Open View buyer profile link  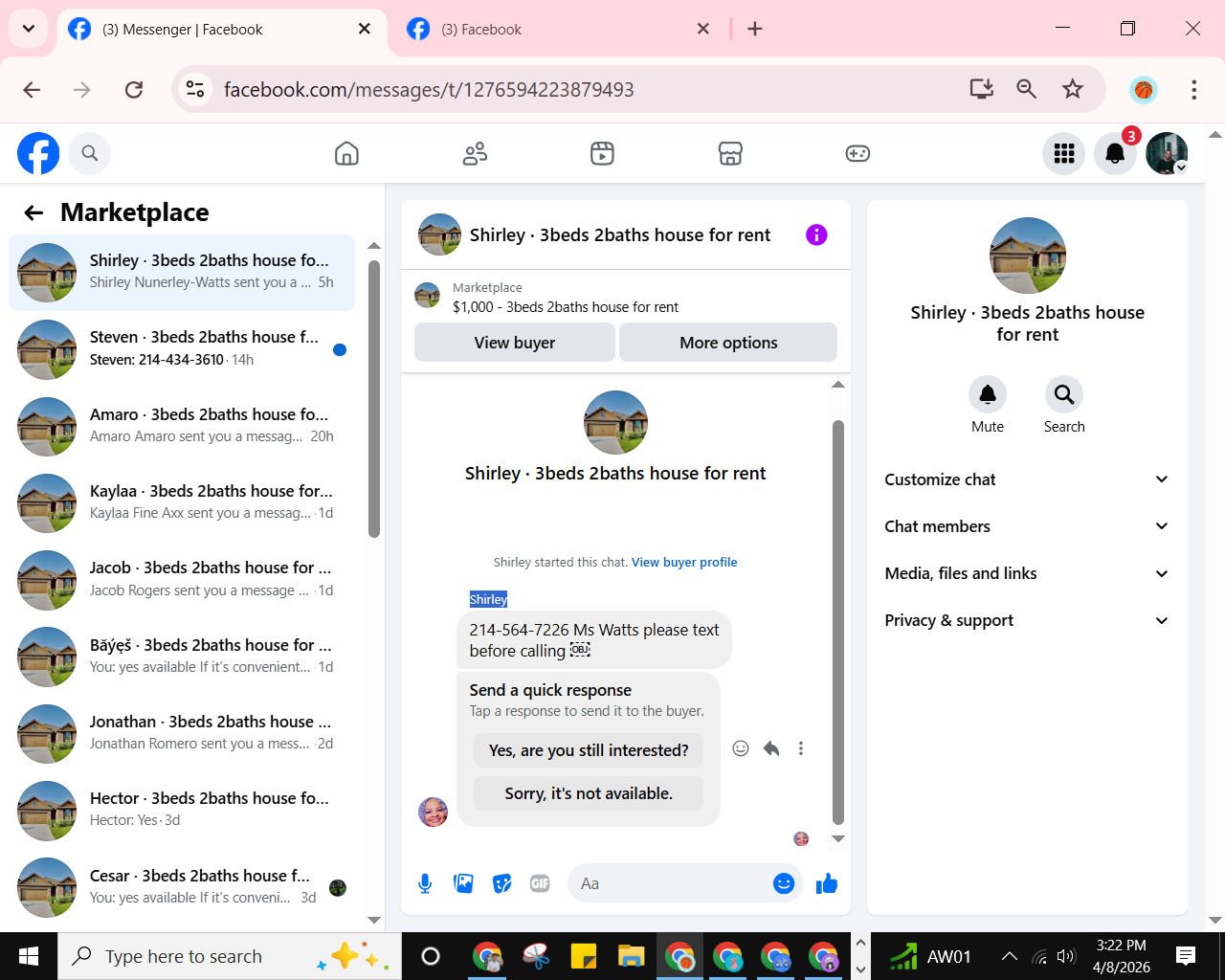[x=684, y=563]
